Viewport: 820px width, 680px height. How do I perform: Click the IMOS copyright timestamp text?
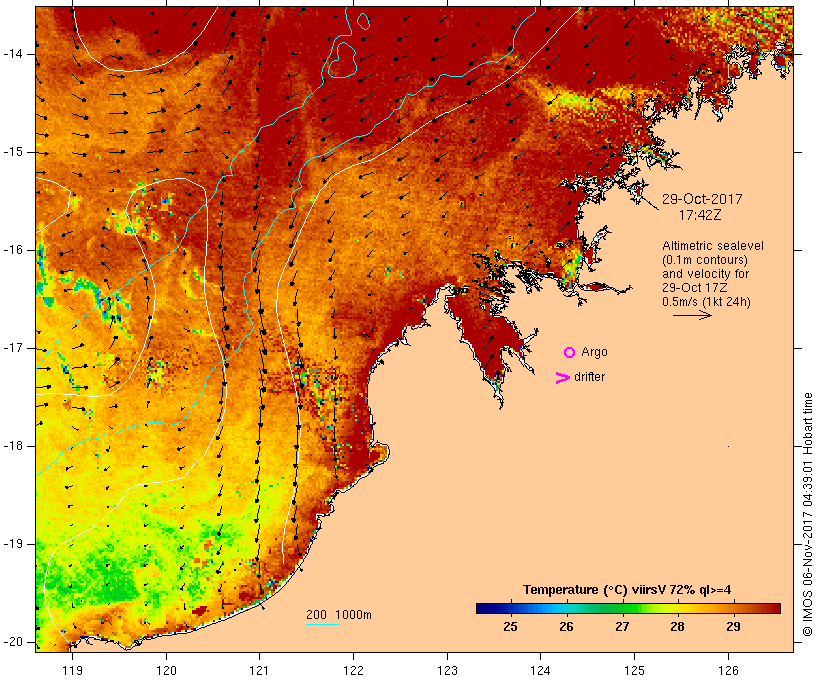tap(808, 515)
